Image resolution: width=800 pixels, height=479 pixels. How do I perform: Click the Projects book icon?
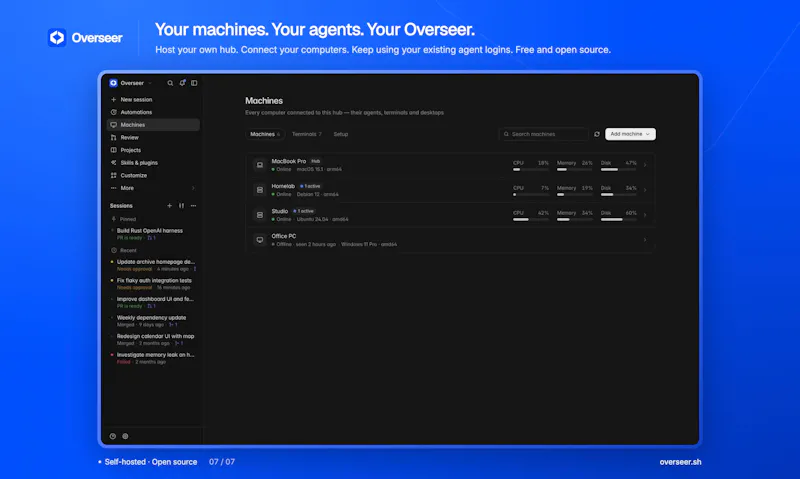pos(113,150)
